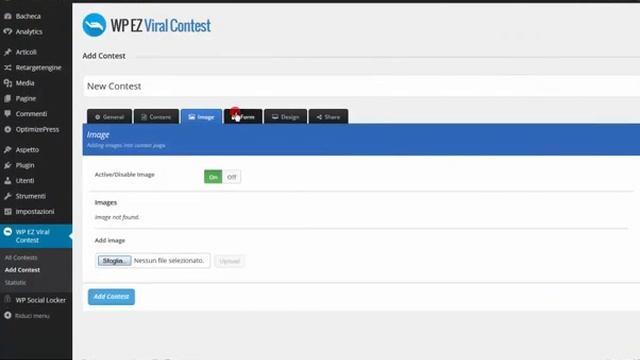Click the Impostazioni settings icon
The height and width of the screenshot is (360, 640).
tap(7, 211)
